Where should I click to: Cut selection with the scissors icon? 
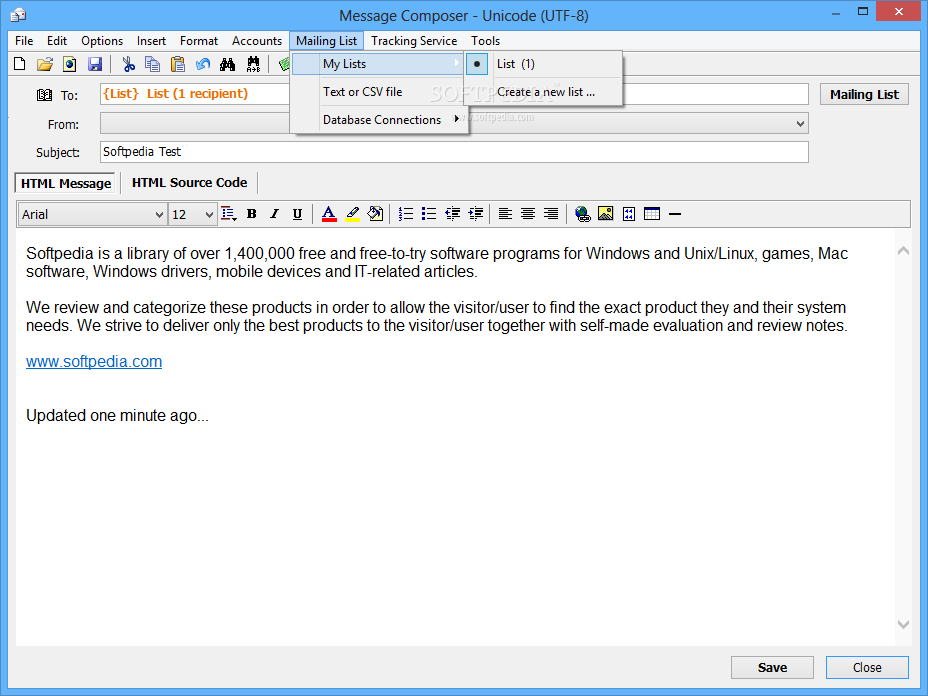coord(128,64)
